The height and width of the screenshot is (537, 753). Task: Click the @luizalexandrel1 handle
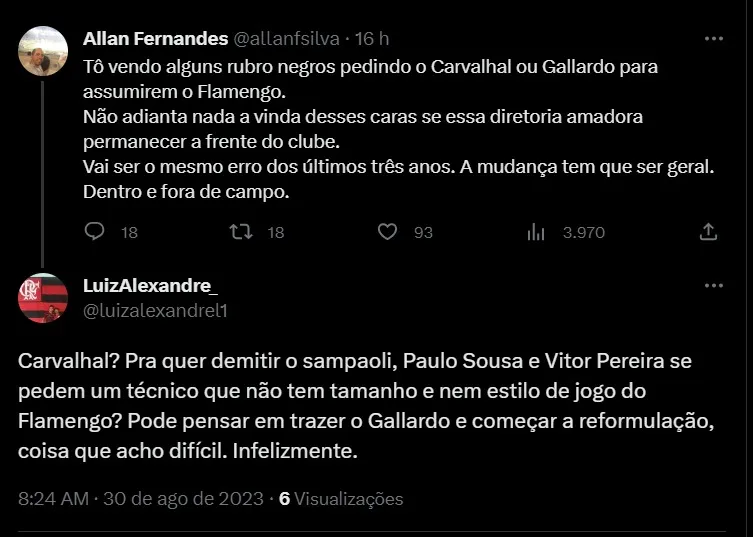(156, 310)
